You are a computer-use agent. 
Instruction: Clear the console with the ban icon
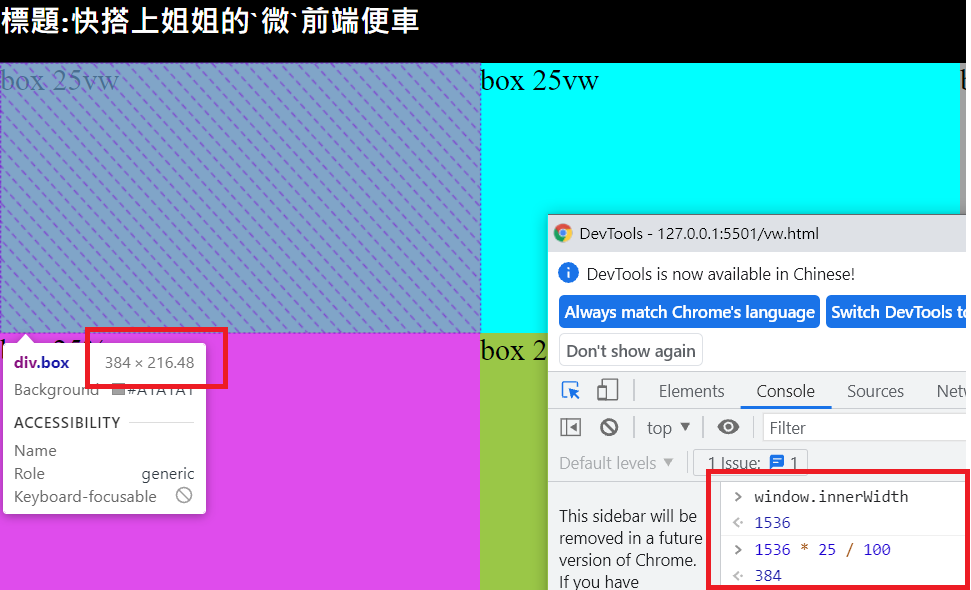pyautogui.click(x=609, y=428)
